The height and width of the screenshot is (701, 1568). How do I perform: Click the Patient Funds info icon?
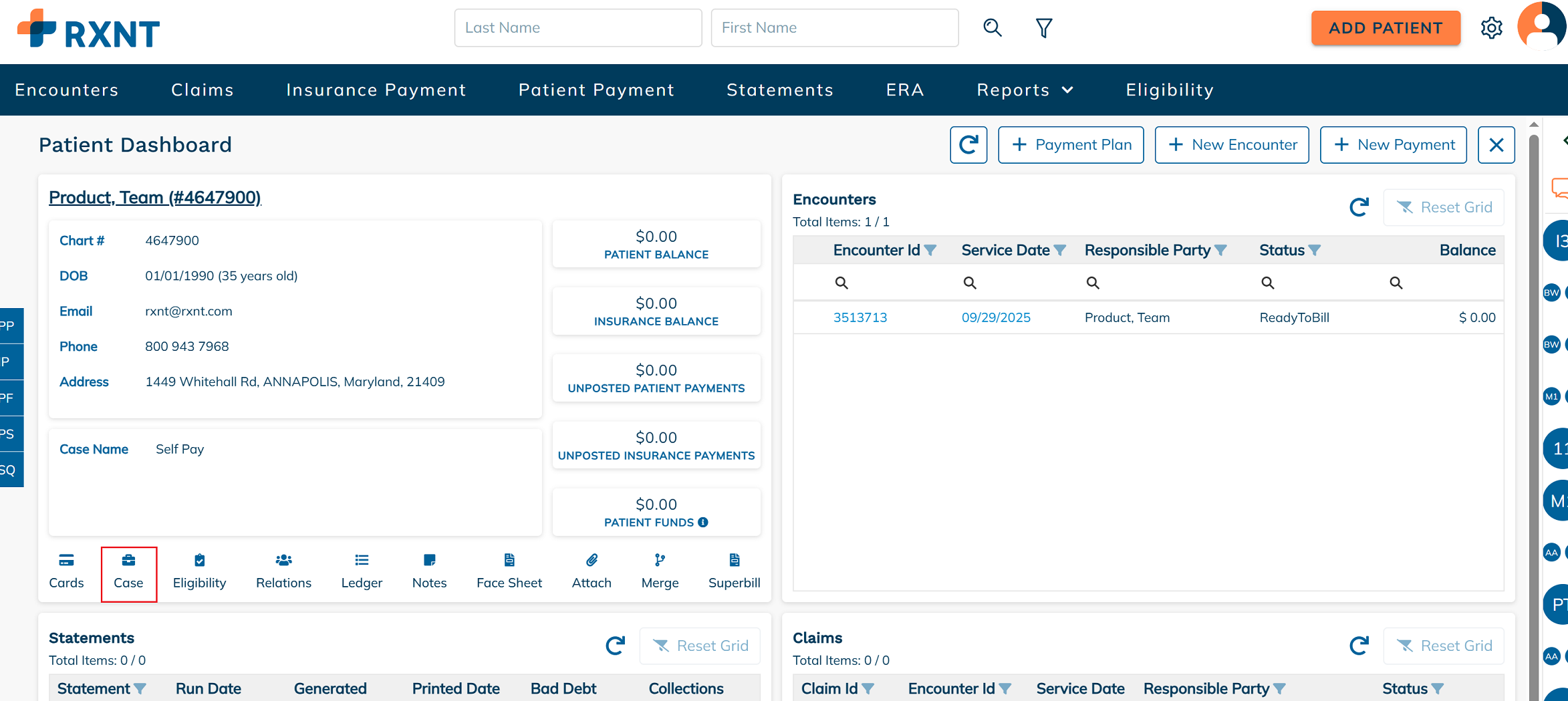703,523
